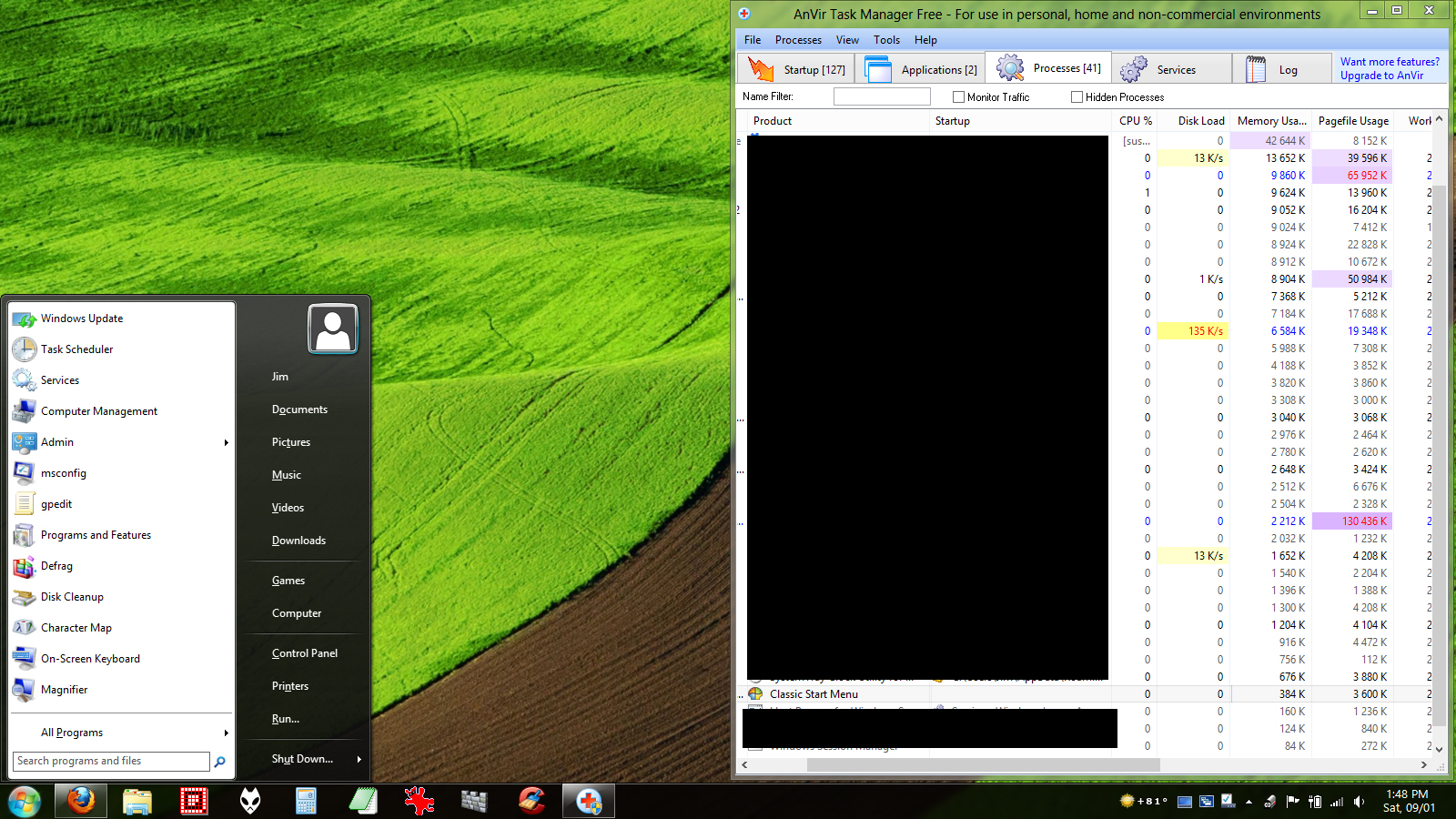Expand Shut Down options arrow
The width and height of the screenshot is (1456, 819).
point(359,759)
